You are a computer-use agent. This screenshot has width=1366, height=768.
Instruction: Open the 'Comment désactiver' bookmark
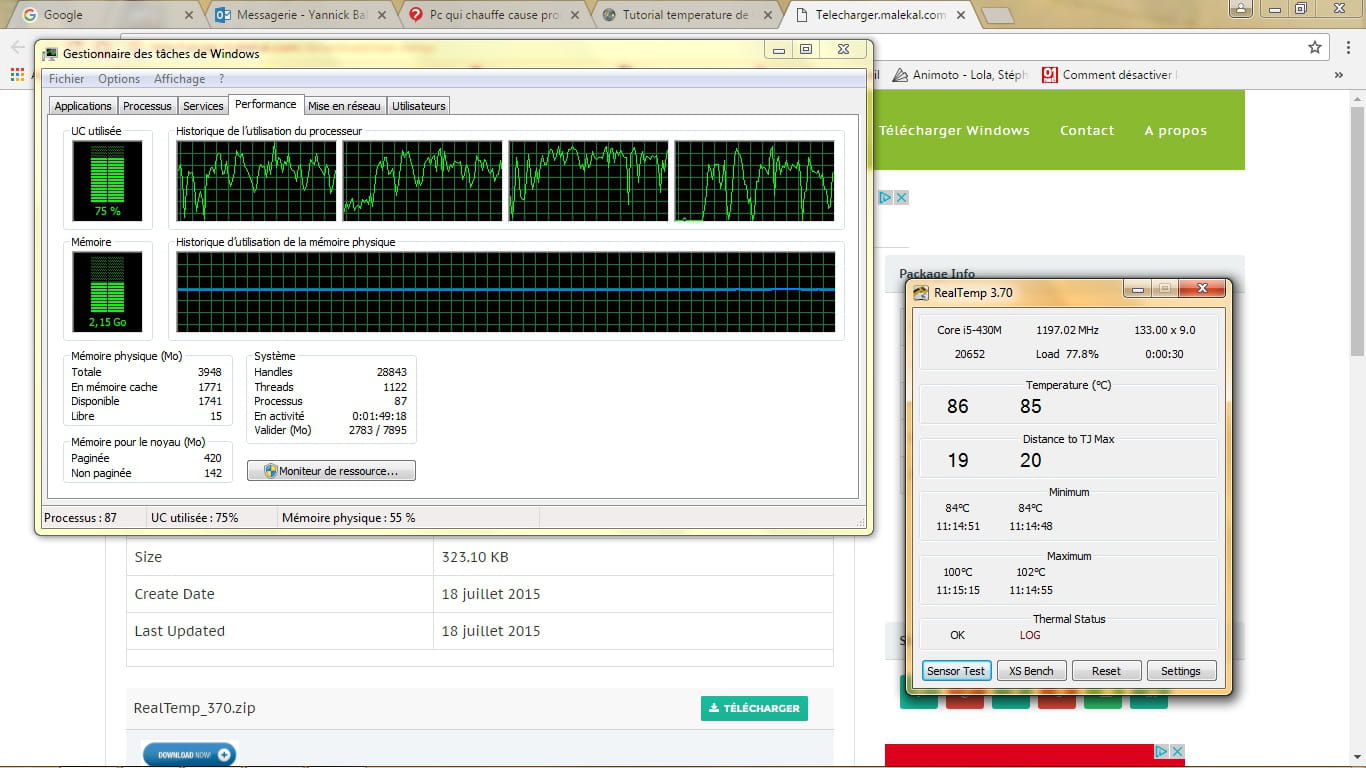click(x=1110, y=74)
